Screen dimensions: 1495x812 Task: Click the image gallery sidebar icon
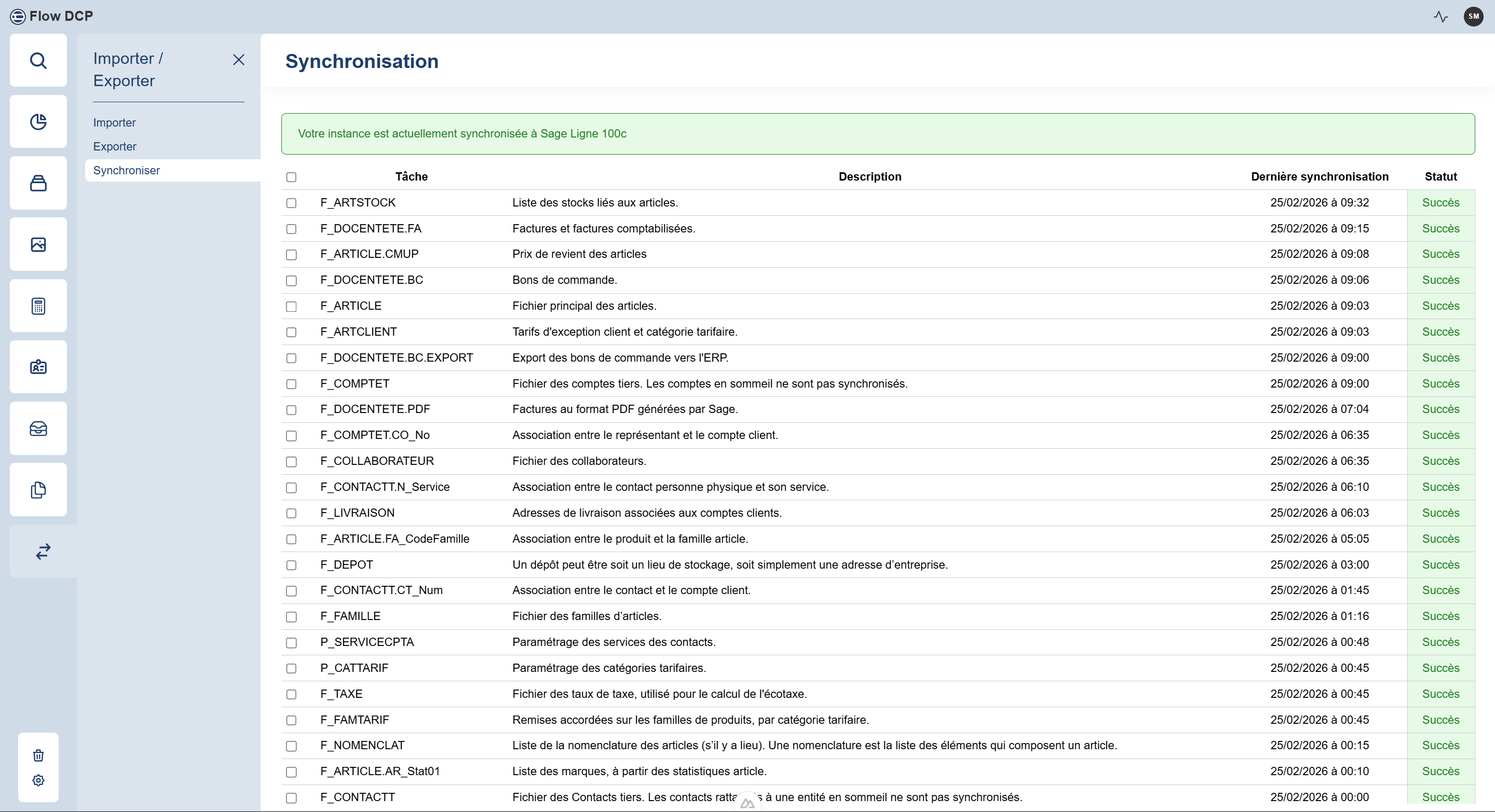[x=38, y=245]
